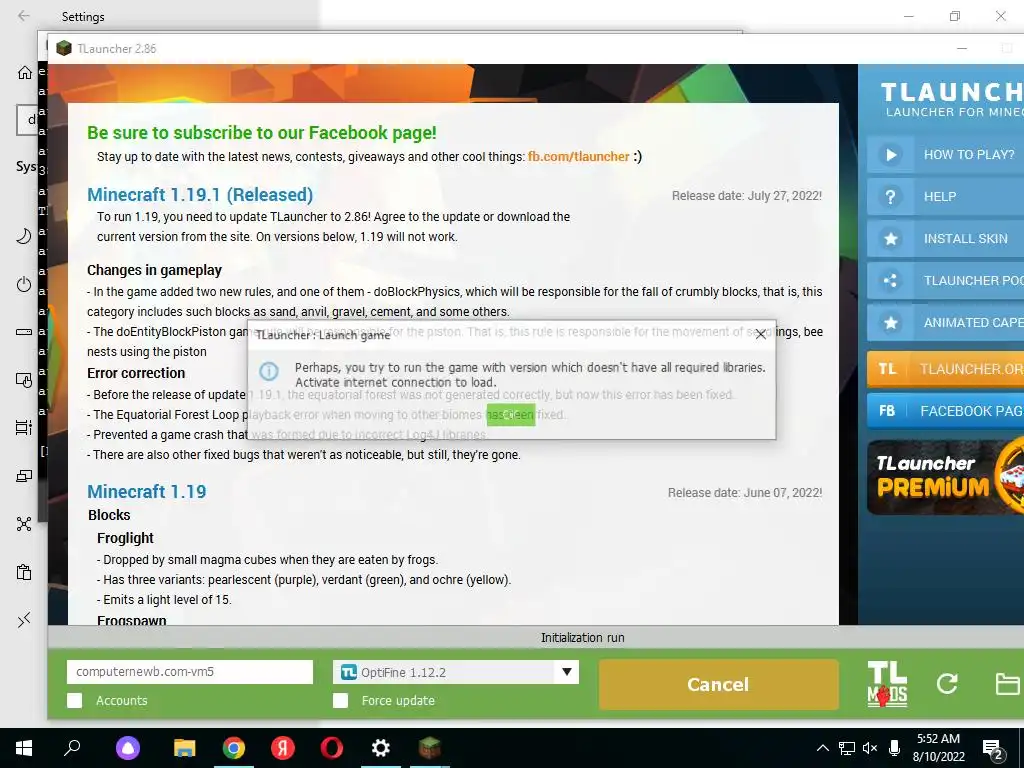
Task: Open Windows Start menu
Action: [x=24, y=748]
